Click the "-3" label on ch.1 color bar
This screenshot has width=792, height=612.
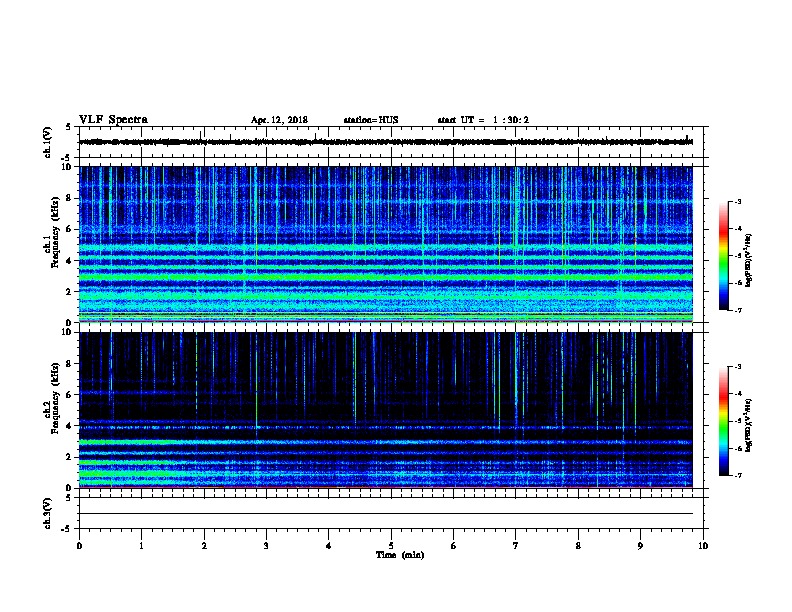tap(737, 201)
